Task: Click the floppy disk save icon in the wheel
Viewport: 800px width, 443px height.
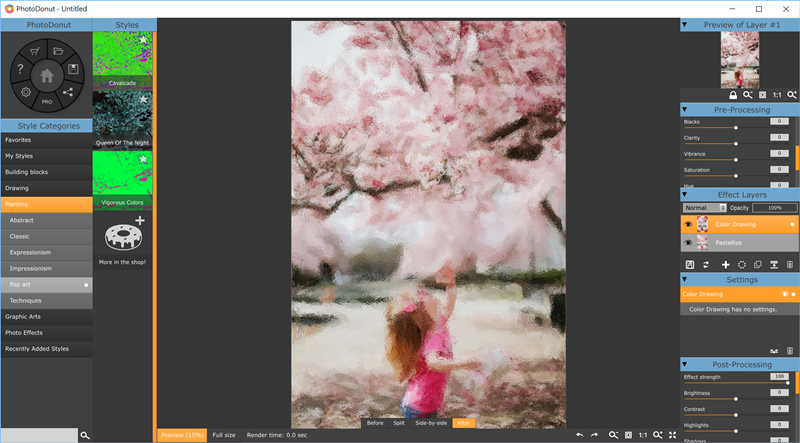Action: tap(74, 68)
